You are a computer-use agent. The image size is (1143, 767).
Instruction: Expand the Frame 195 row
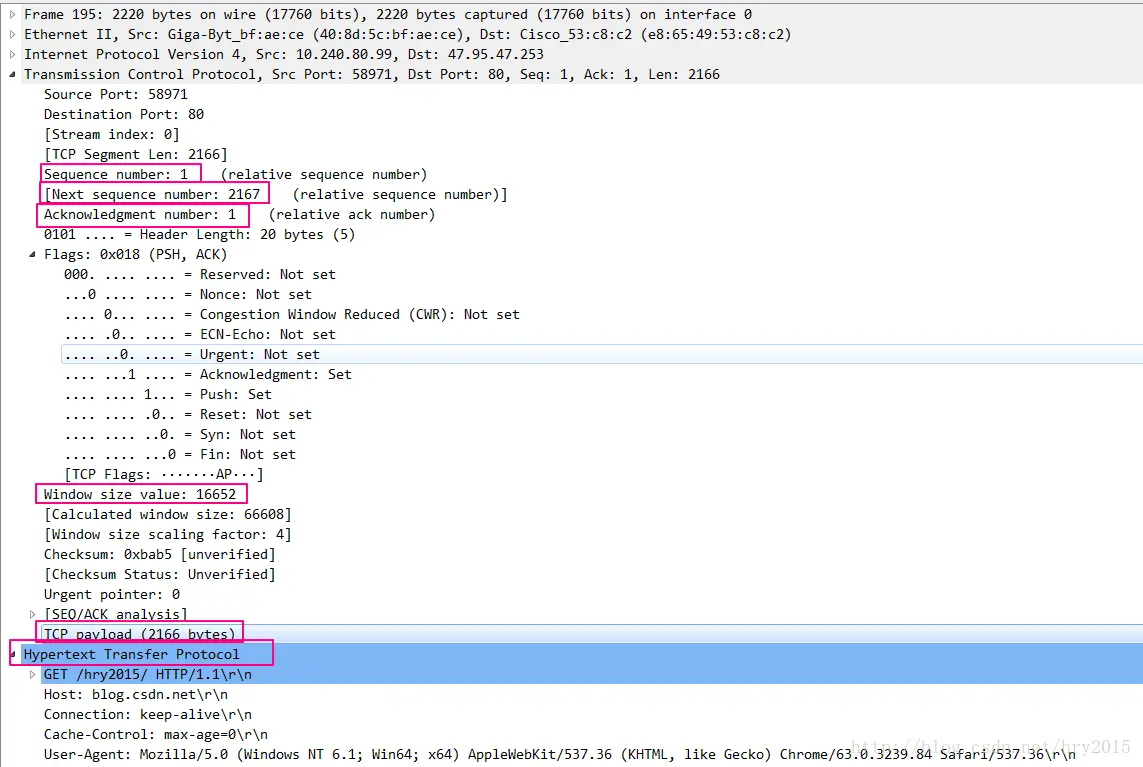tap(12, 15)
